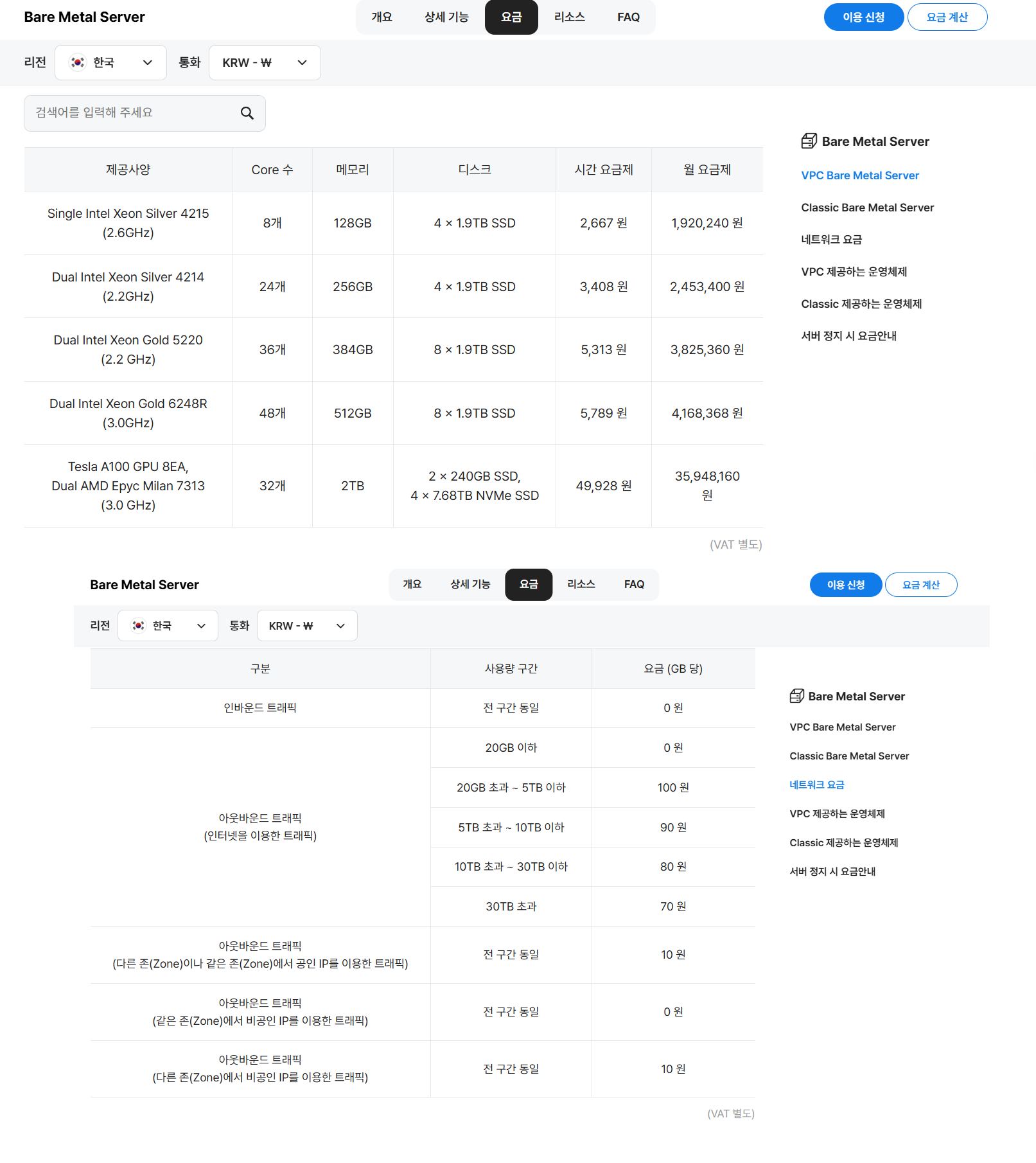Open 서버 정지 시 요금안내 in the upper sidebar
The height and width of the screenshot is (1163, 1036).
(848, 336)
